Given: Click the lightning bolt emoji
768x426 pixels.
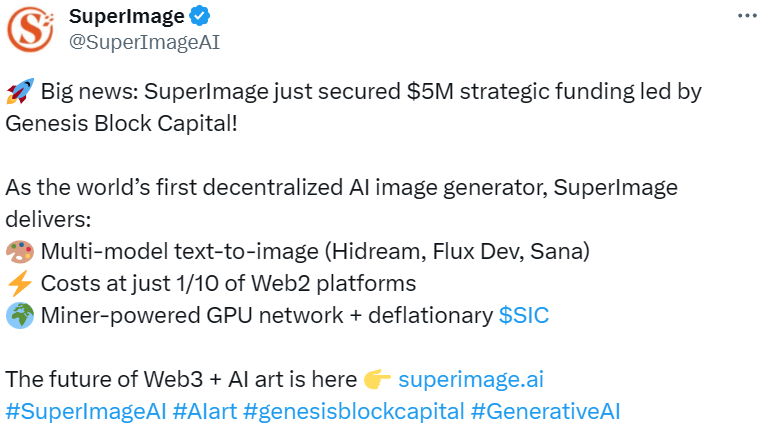Looking at the screenshot, I should [x=18, y=284].
